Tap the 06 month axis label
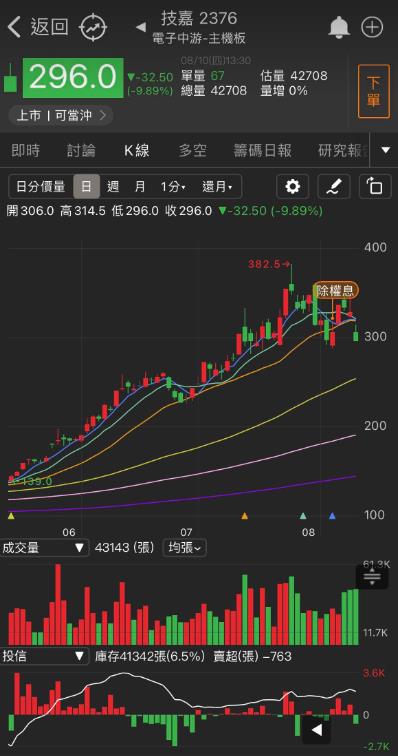Screen dimensions: 398x756 [x=69, y=532]
